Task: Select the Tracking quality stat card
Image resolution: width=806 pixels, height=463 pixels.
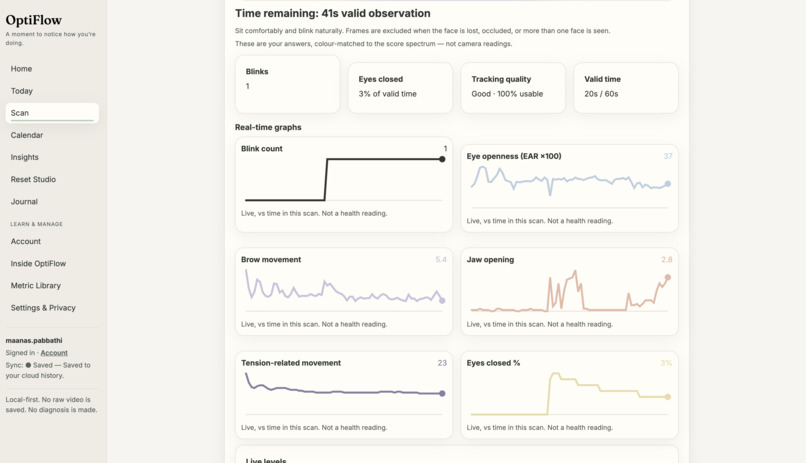Action: tap(513, 88)
